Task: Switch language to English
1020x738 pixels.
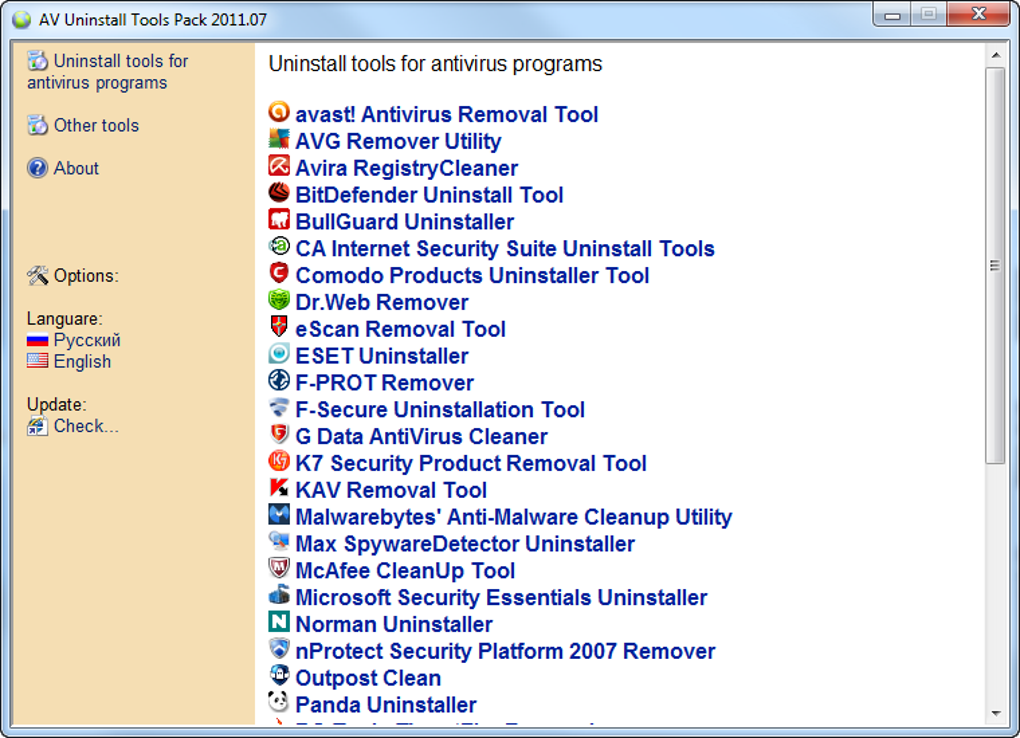Action: pyautogui.click(x=82, y=361)
